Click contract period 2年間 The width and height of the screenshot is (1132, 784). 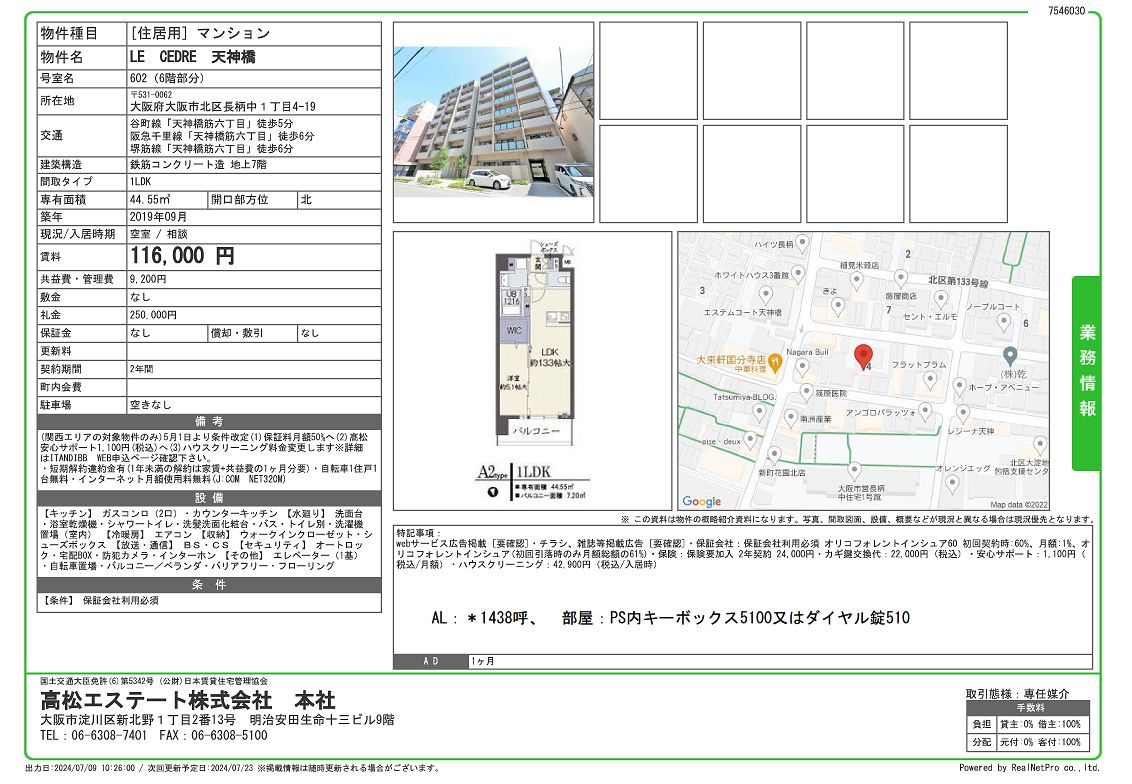click(142, 369)
